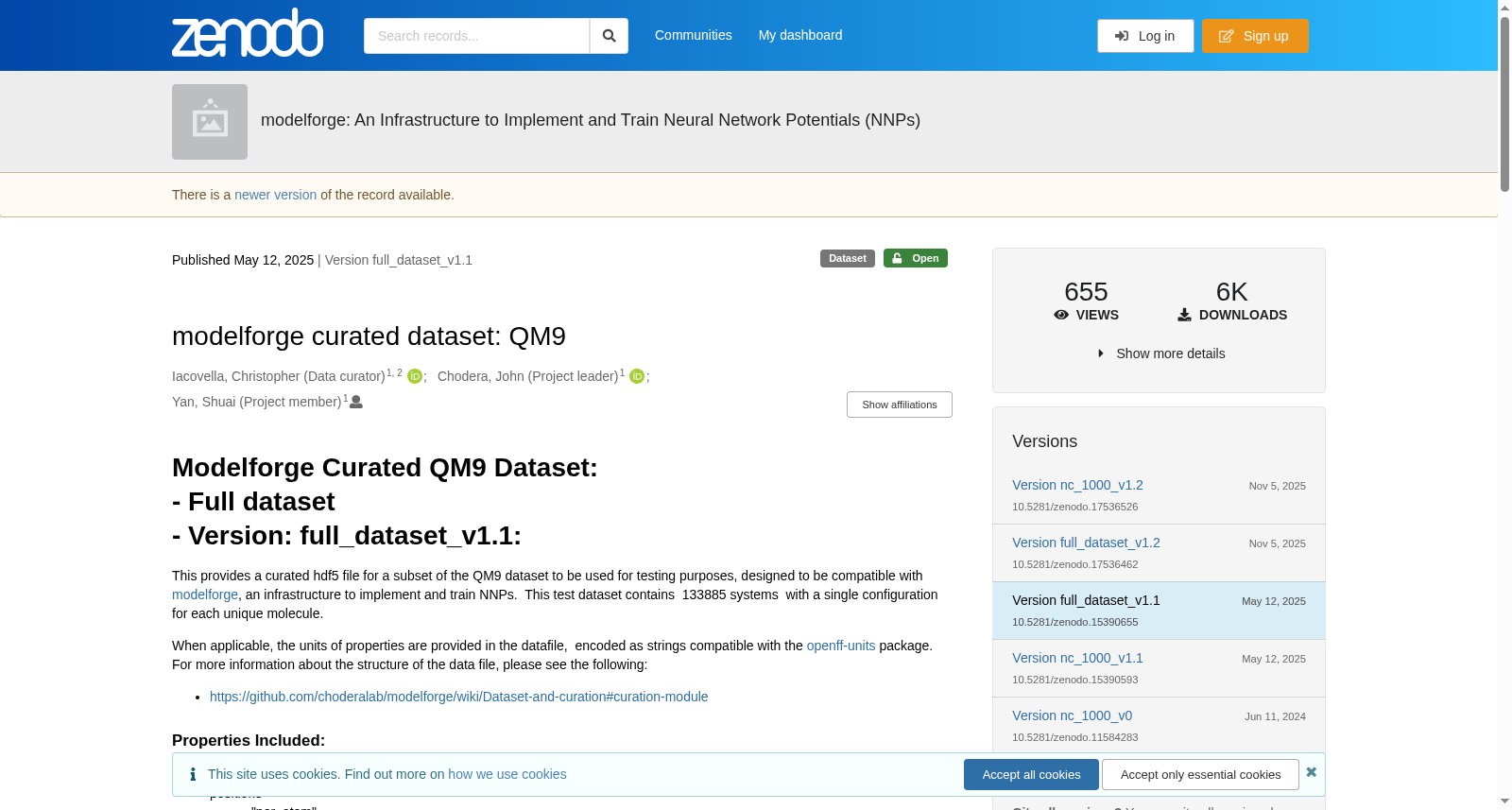Click DOI 10.5281/zenodo.15390593 text

tap(1075, 680)
